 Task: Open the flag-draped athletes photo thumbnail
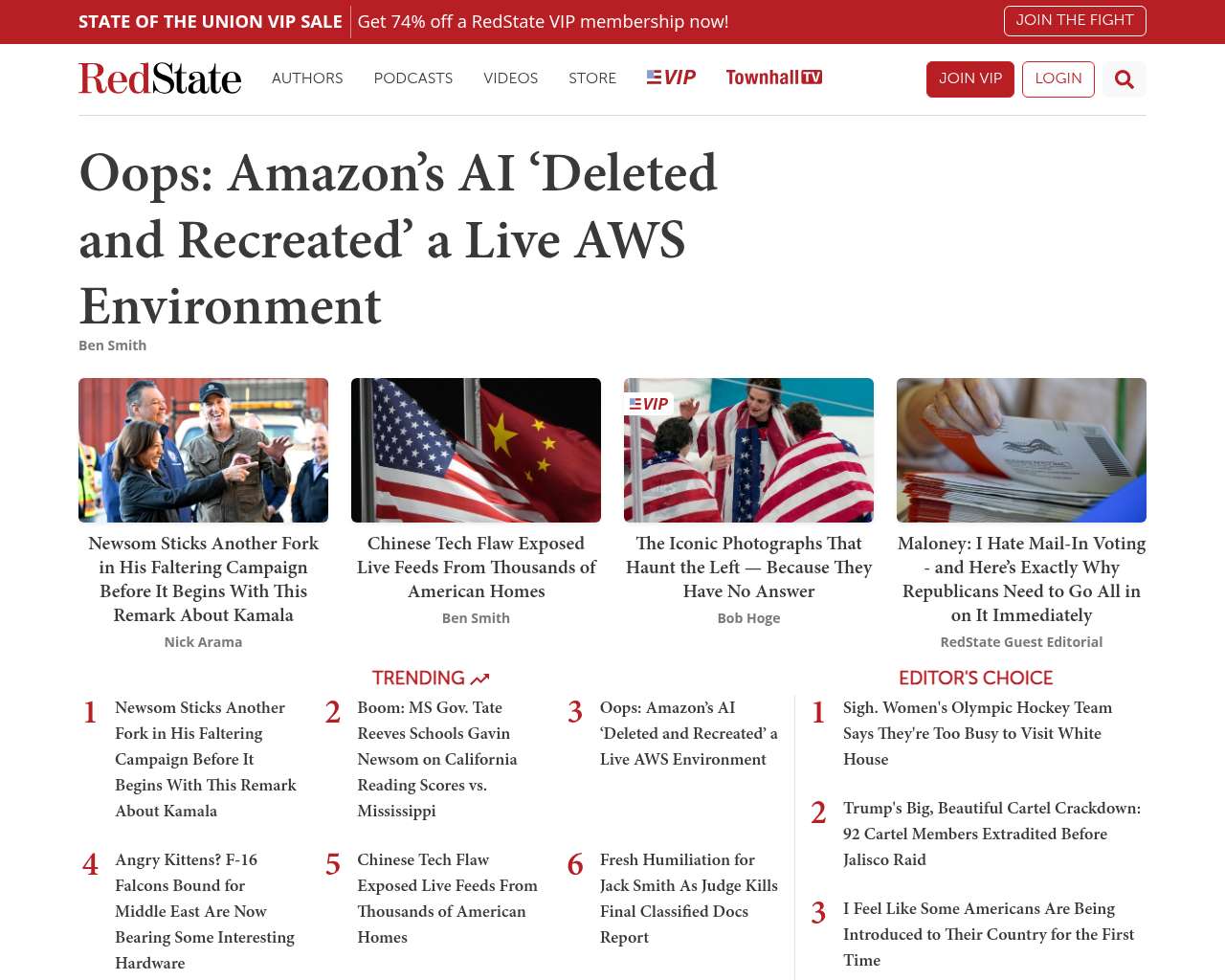click(x=748, y=450)
